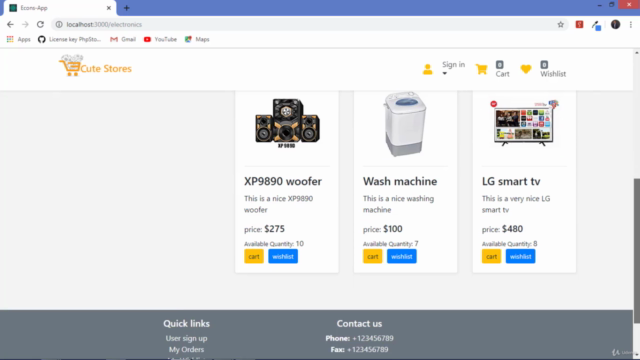Click the cart count badge
This screenshot has width=640, height=360.
[500, 64]
